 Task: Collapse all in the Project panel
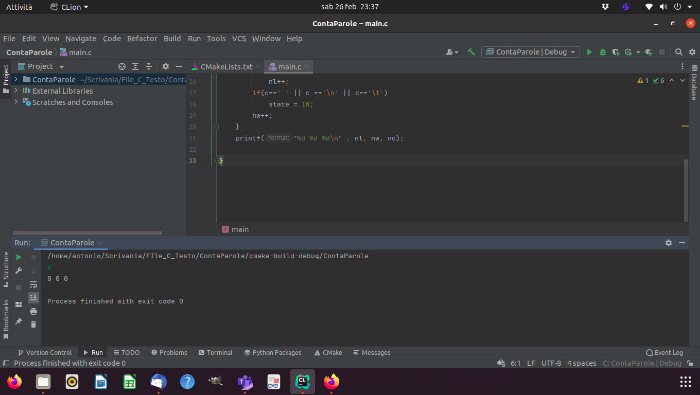coord(149,67)
